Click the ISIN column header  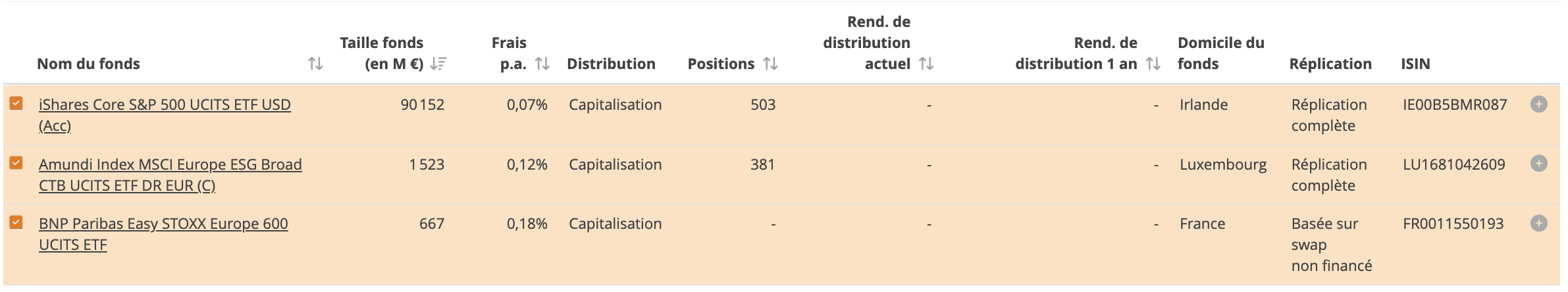(1415, 64)
